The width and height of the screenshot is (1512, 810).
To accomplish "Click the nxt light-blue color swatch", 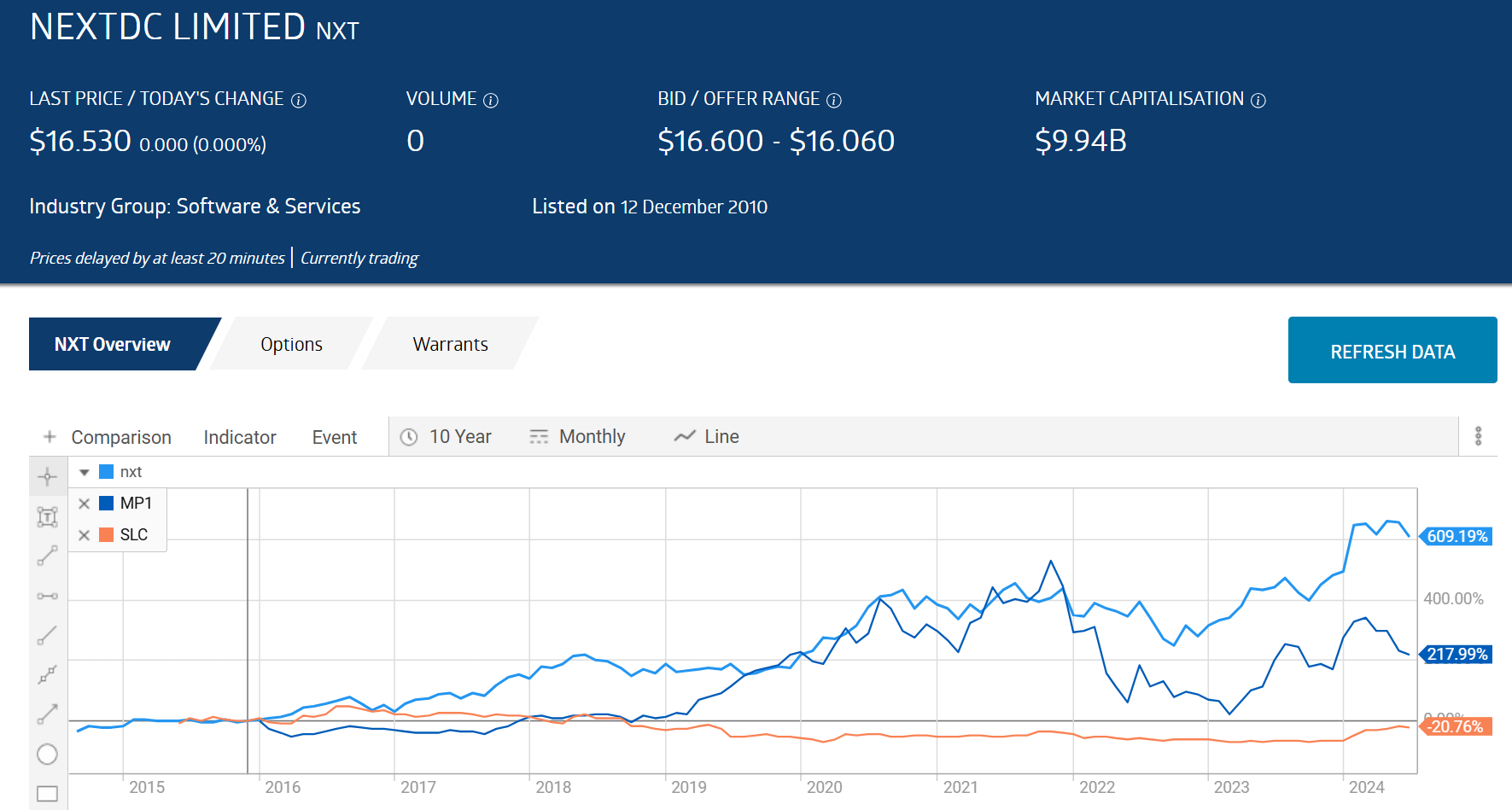I will click(x=107, y=472).
